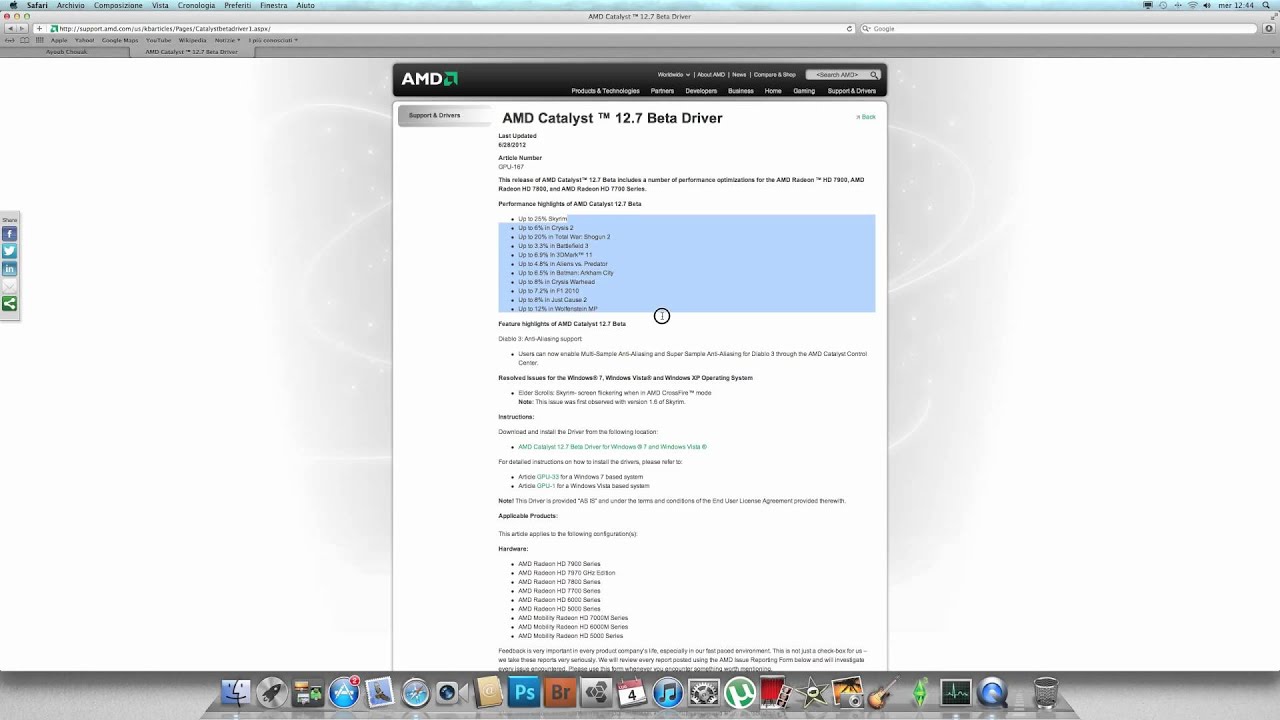The image size is (1280, 720).
Task: Open the GPU-1 article link
Action: click(x=546, y=486)
